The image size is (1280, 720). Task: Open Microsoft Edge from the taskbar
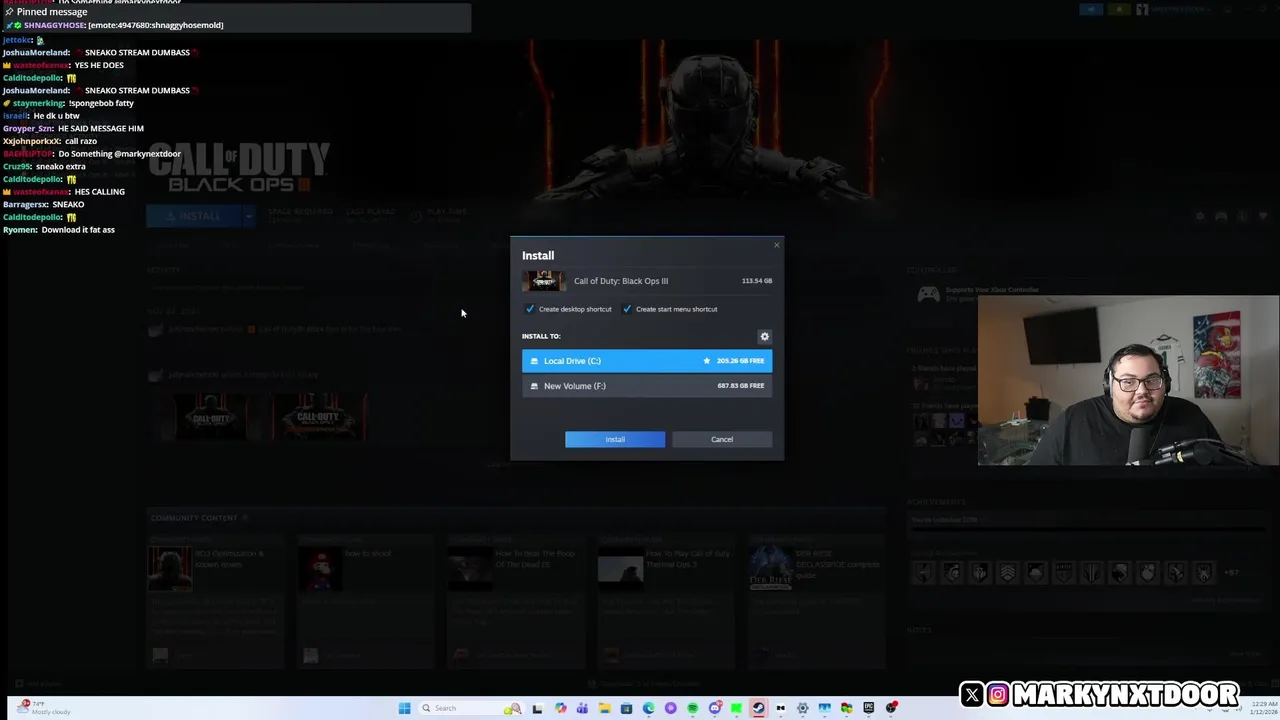tap(648, 708)
